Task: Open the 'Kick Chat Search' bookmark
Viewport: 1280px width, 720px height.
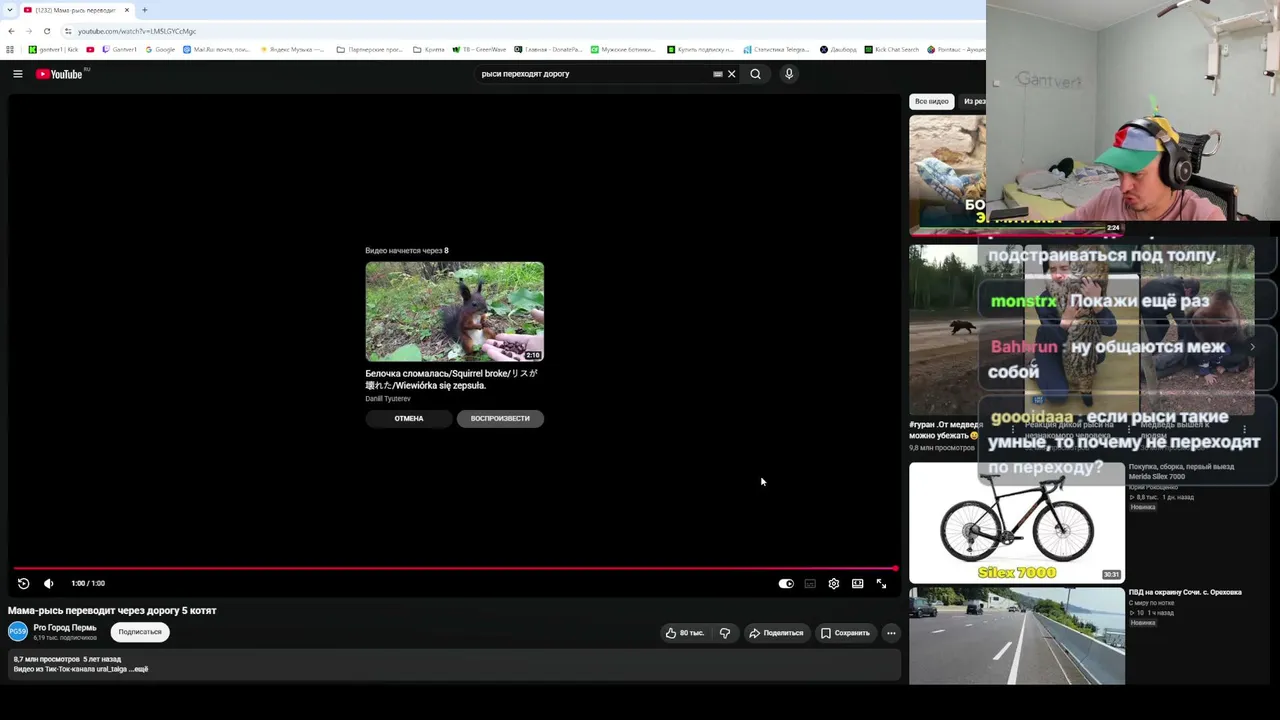Action: [x=892, y=49]
